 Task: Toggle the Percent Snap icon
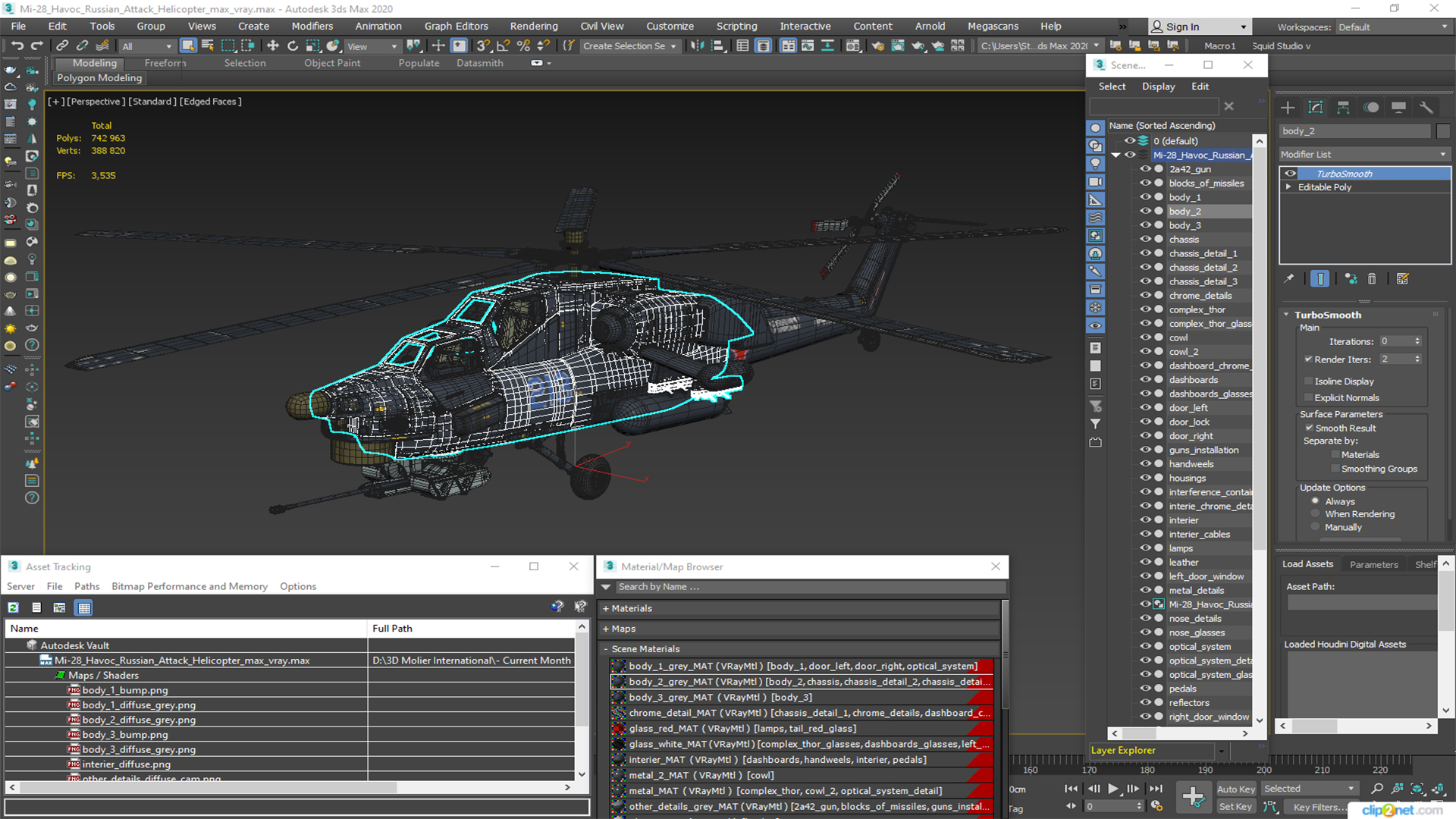(x=523, y=45)
